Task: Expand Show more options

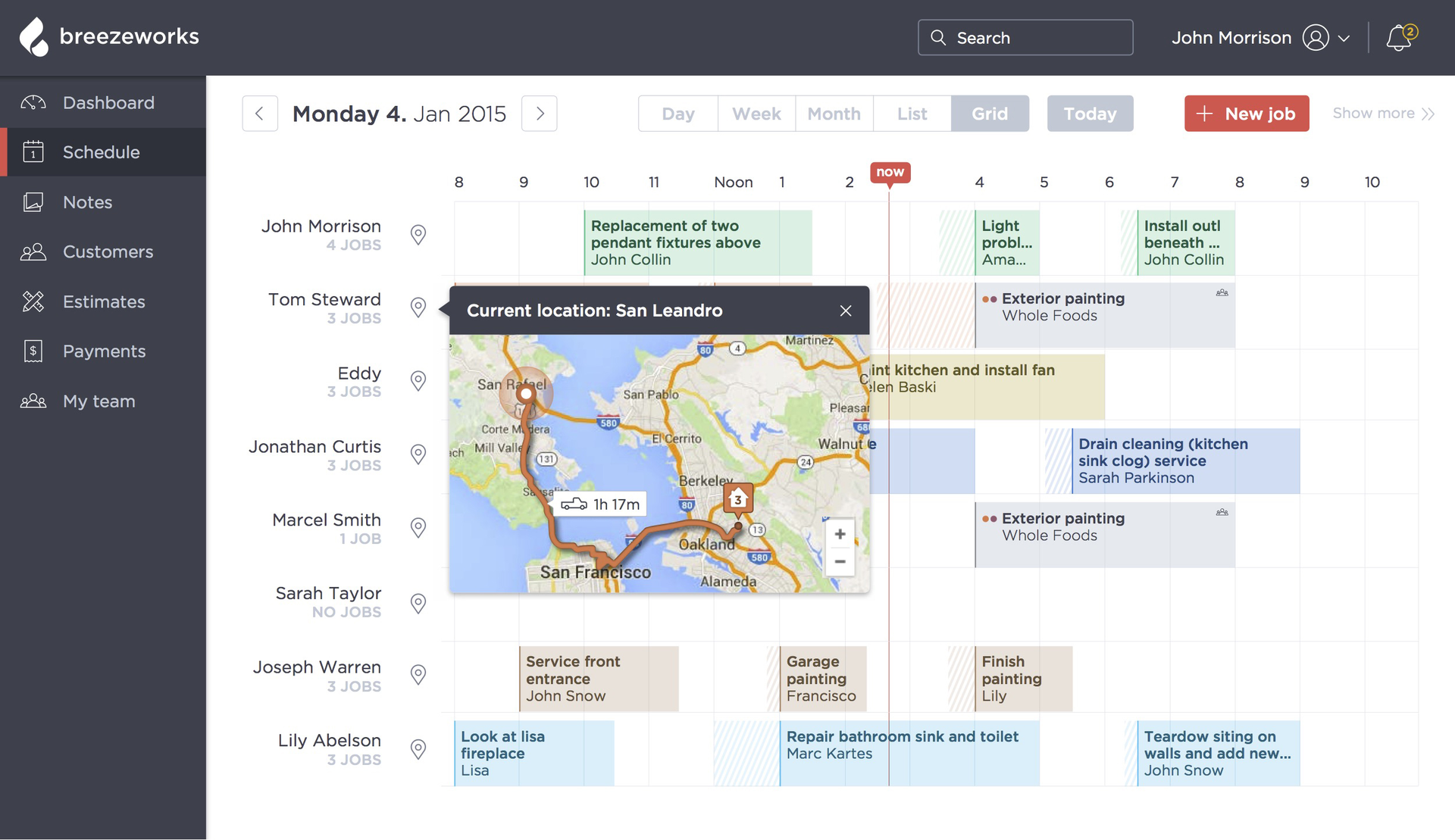Action: click(1382, 113)
